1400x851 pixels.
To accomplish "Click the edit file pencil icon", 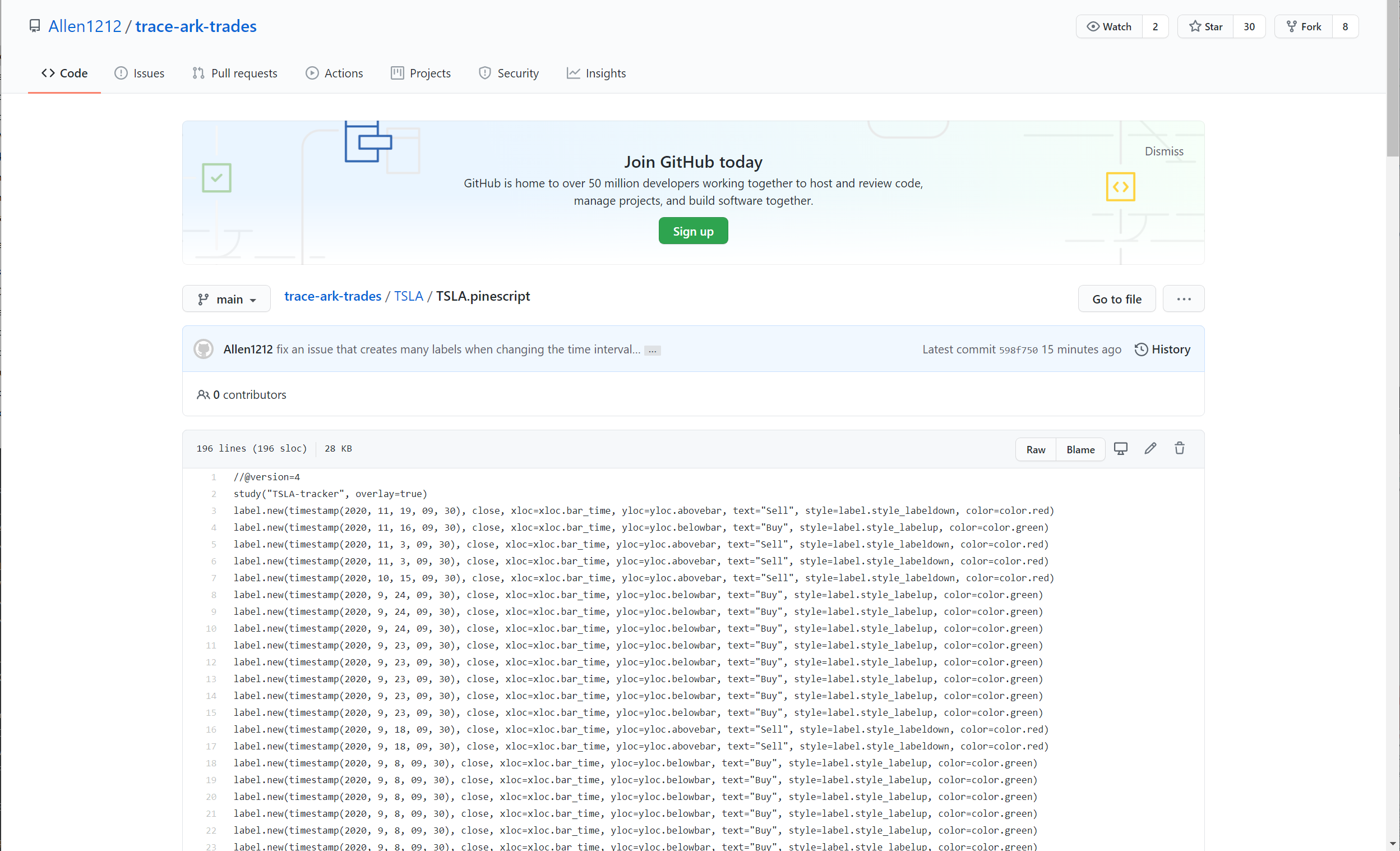I will click(x=1151, y=448).
